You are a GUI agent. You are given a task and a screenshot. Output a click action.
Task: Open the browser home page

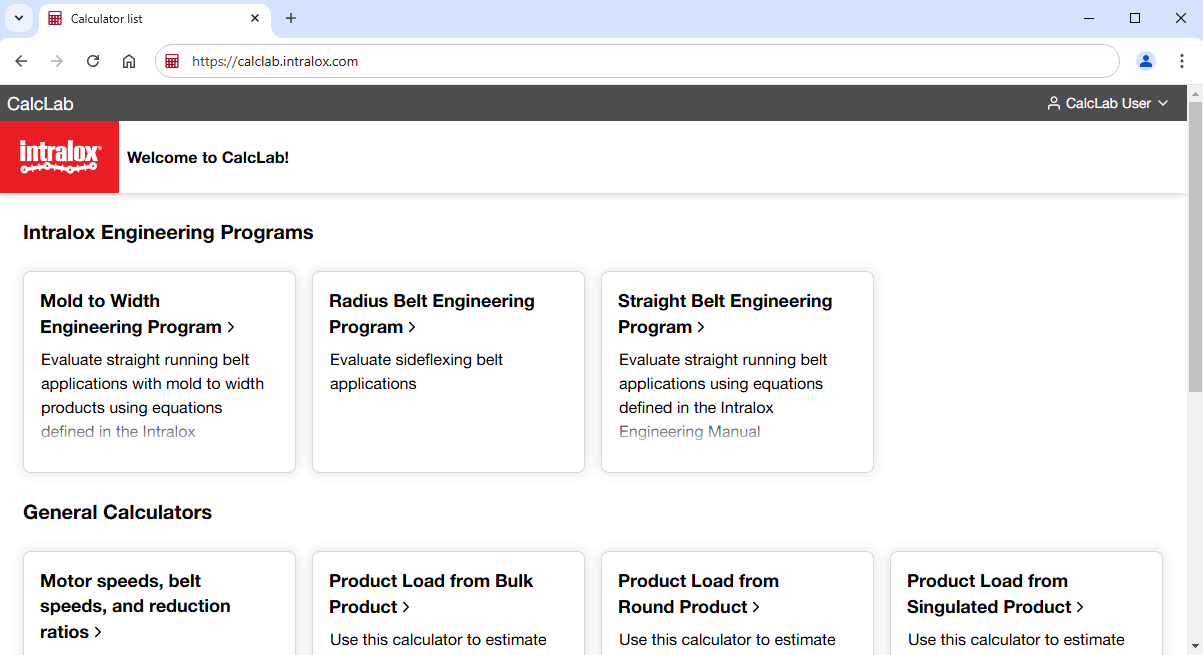point(129,61)
